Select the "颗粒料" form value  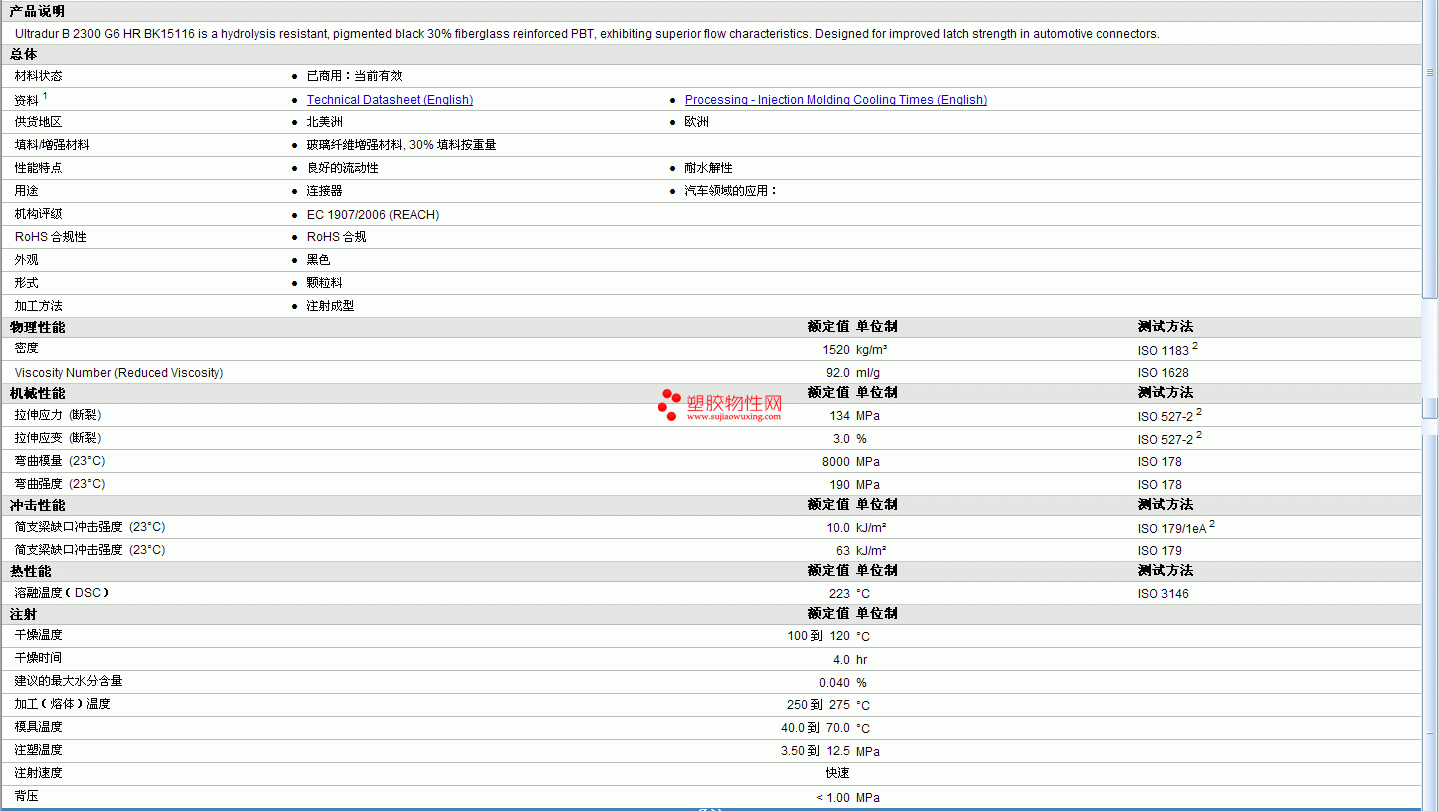coord(325,283)
